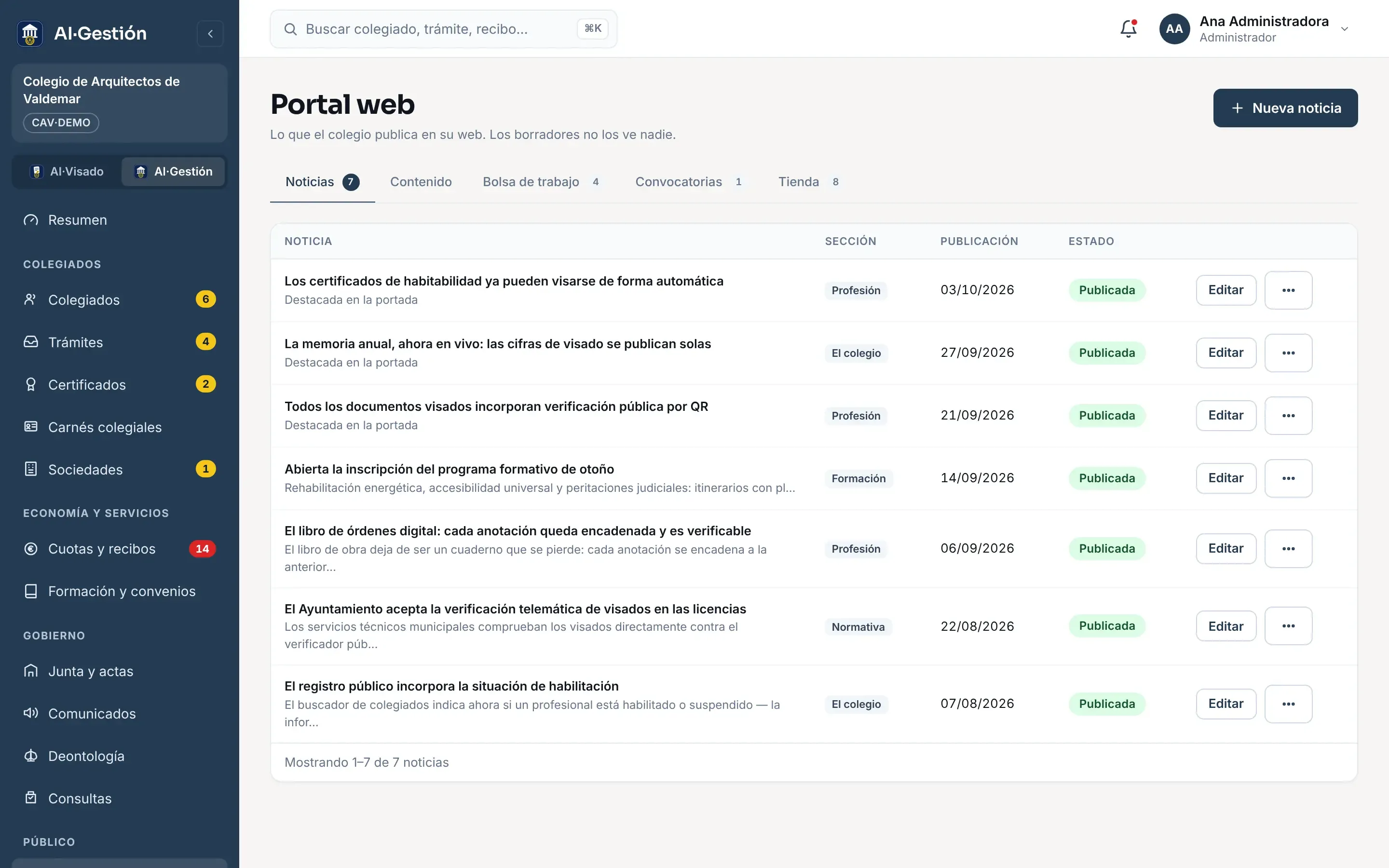1389x868 pixels.
Task: Open Carnés colegiales
Action: (120, 427)
